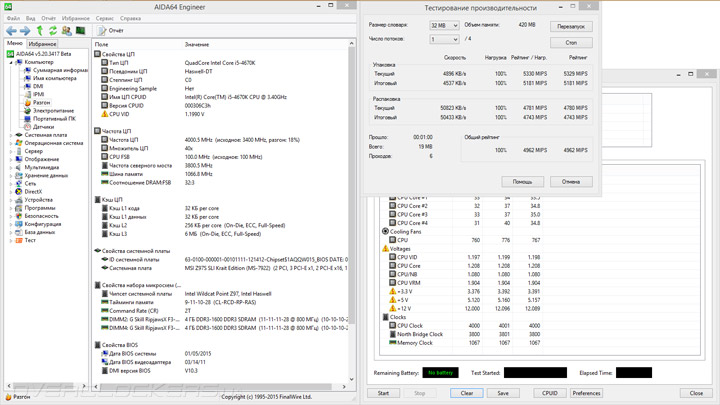Expand the Сервер tree node

(x=11, y=151)
